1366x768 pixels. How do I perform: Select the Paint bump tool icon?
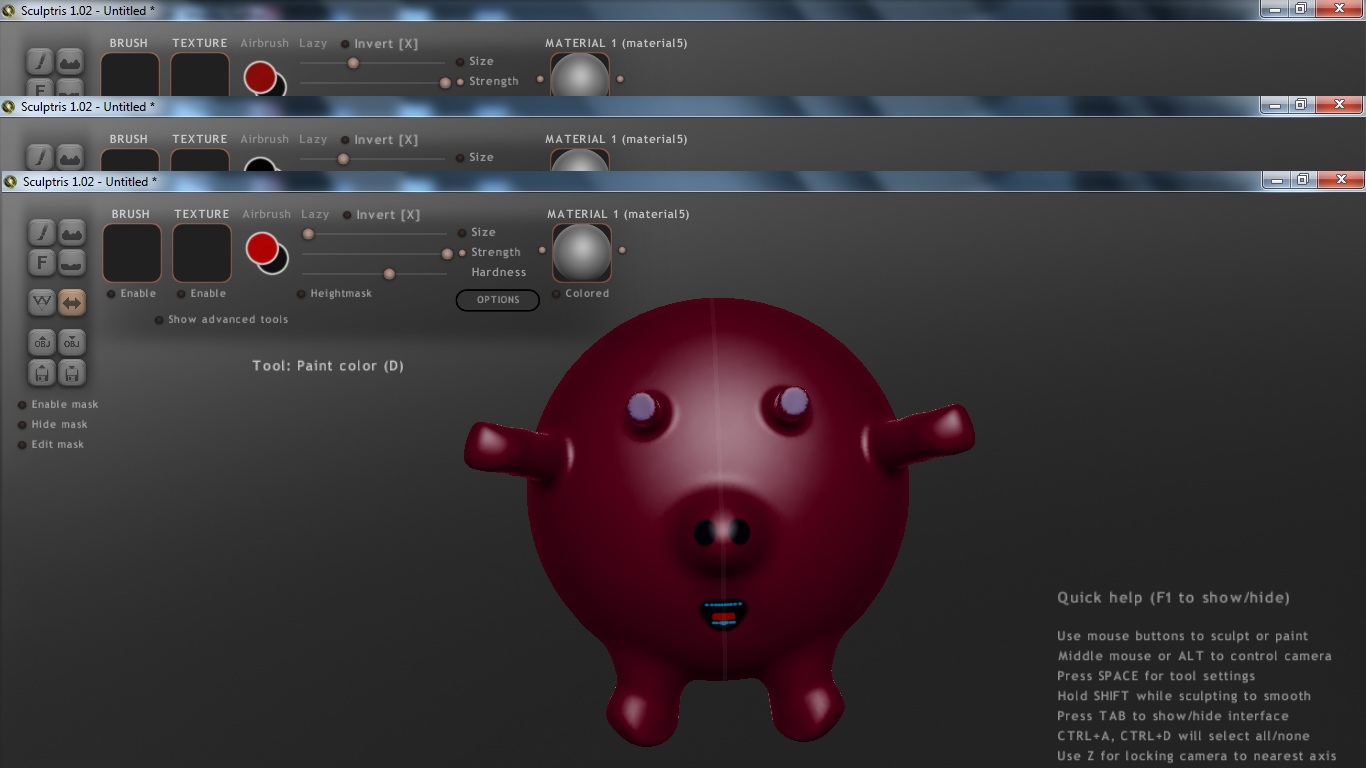pos(72,232)
